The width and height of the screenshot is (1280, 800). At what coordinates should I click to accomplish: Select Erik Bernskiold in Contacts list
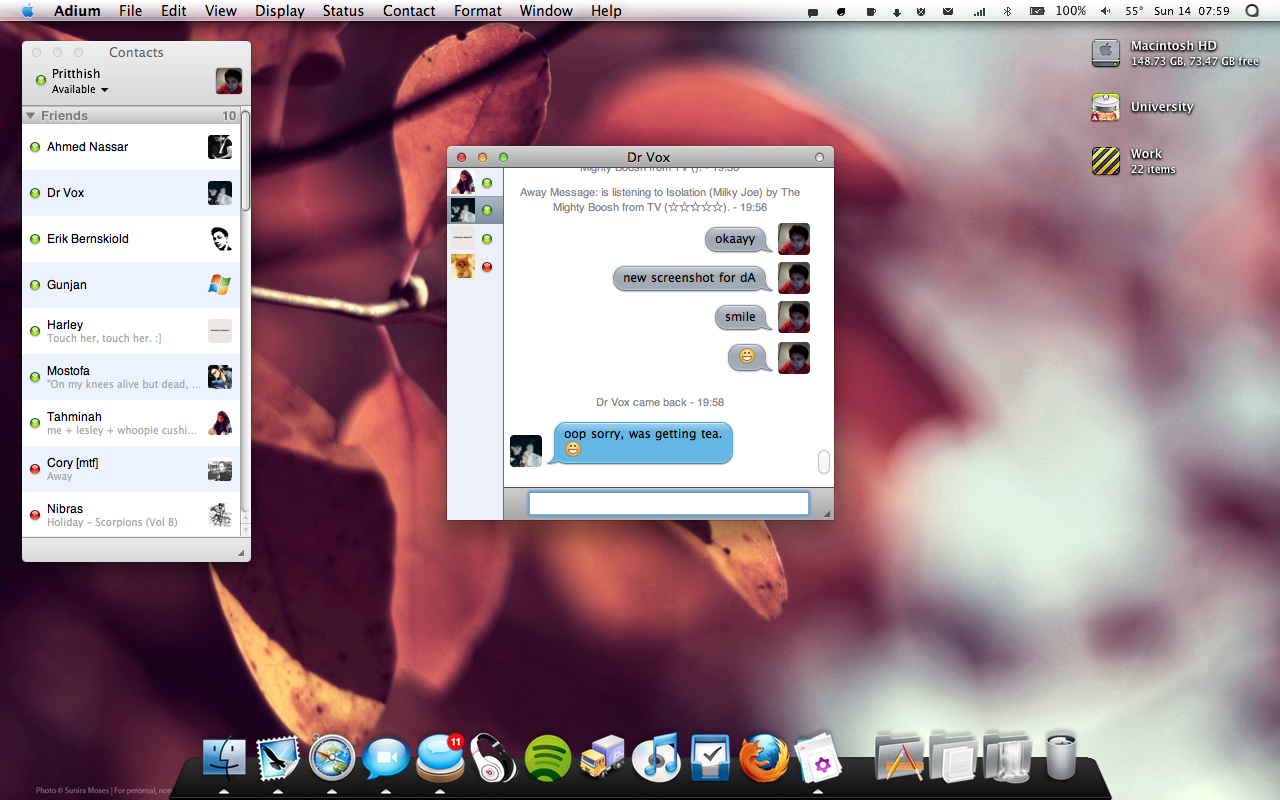131,239
